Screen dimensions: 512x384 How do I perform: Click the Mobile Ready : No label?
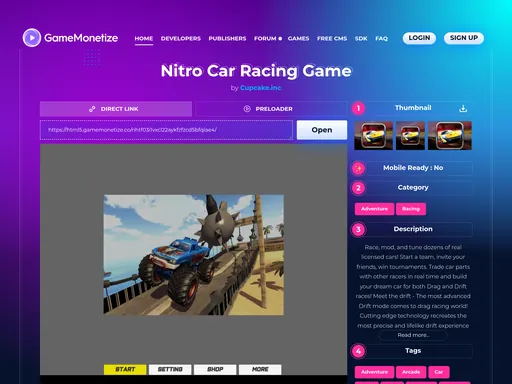tap(413, 168)
